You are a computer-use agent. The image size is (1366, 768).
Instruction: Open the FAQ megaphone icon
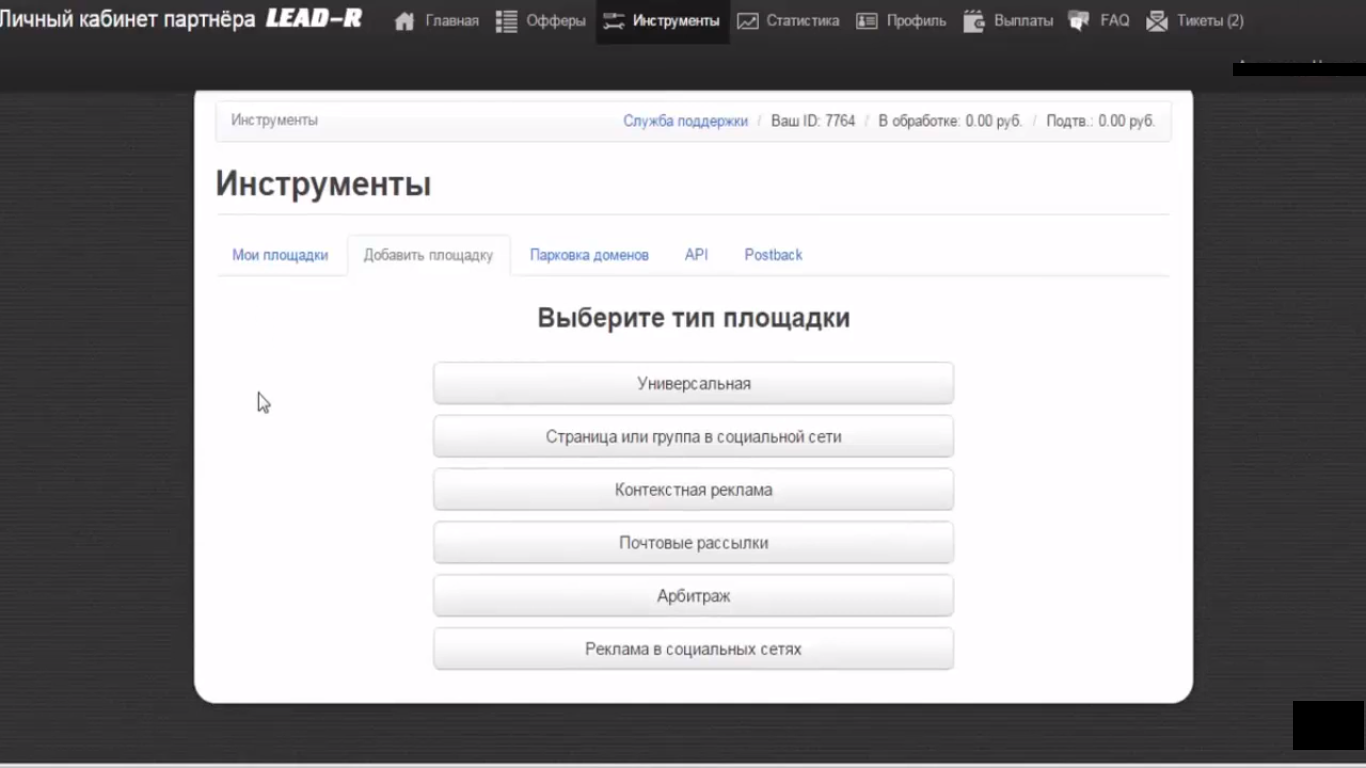[x=1078, y=20]
